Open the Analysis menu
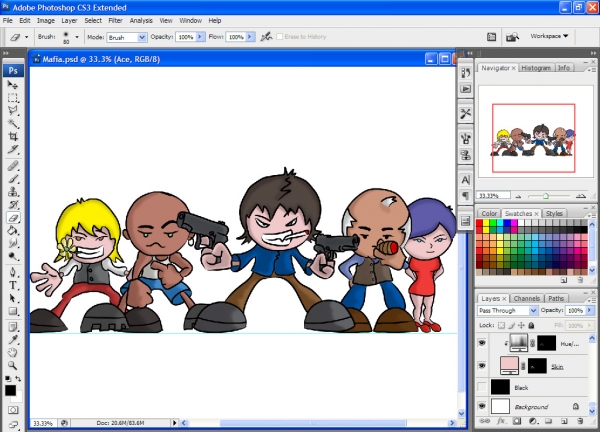Viewport: 600px width, 432px height. pos(141,21)
